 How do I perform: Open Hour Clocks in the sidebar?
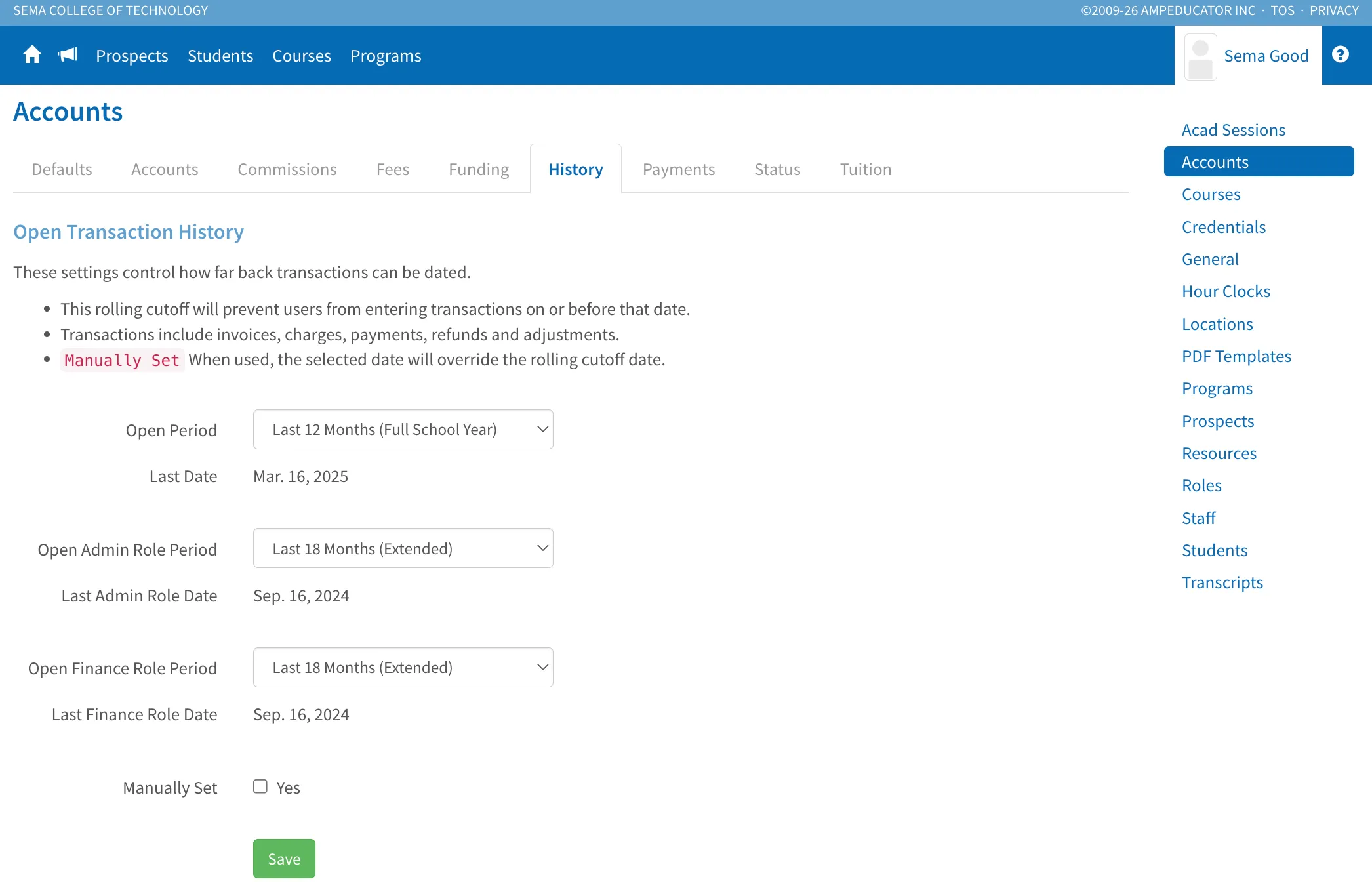click(x=1226, y=291)
